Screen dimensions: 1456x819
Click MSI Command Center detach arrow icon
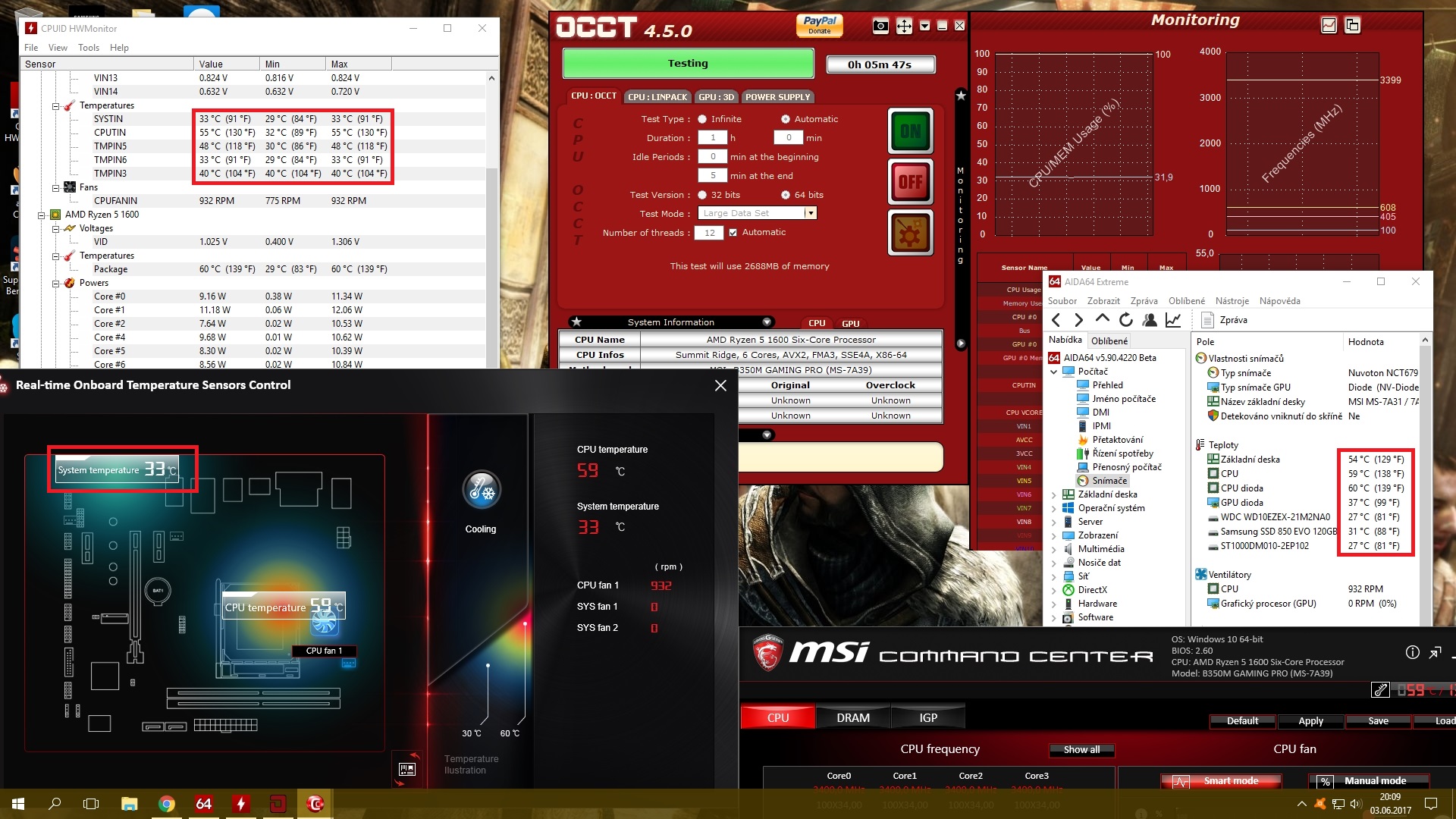coord(1435,652)
